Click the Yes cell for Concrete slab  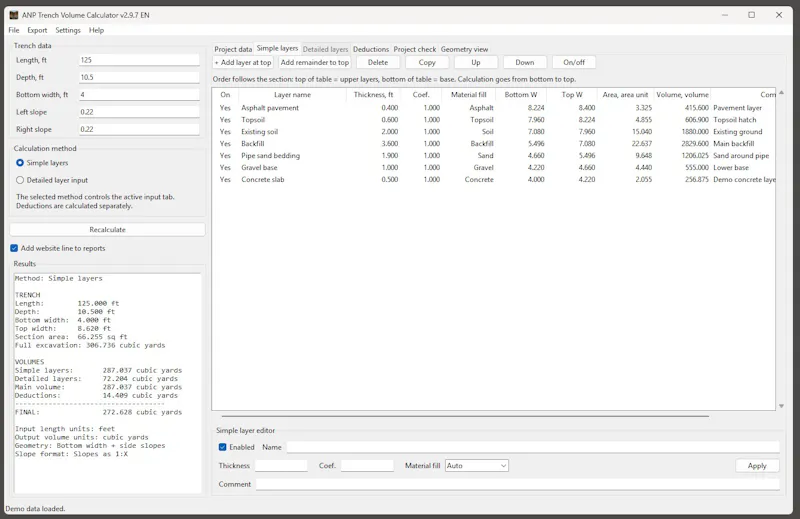click(225, 179)
